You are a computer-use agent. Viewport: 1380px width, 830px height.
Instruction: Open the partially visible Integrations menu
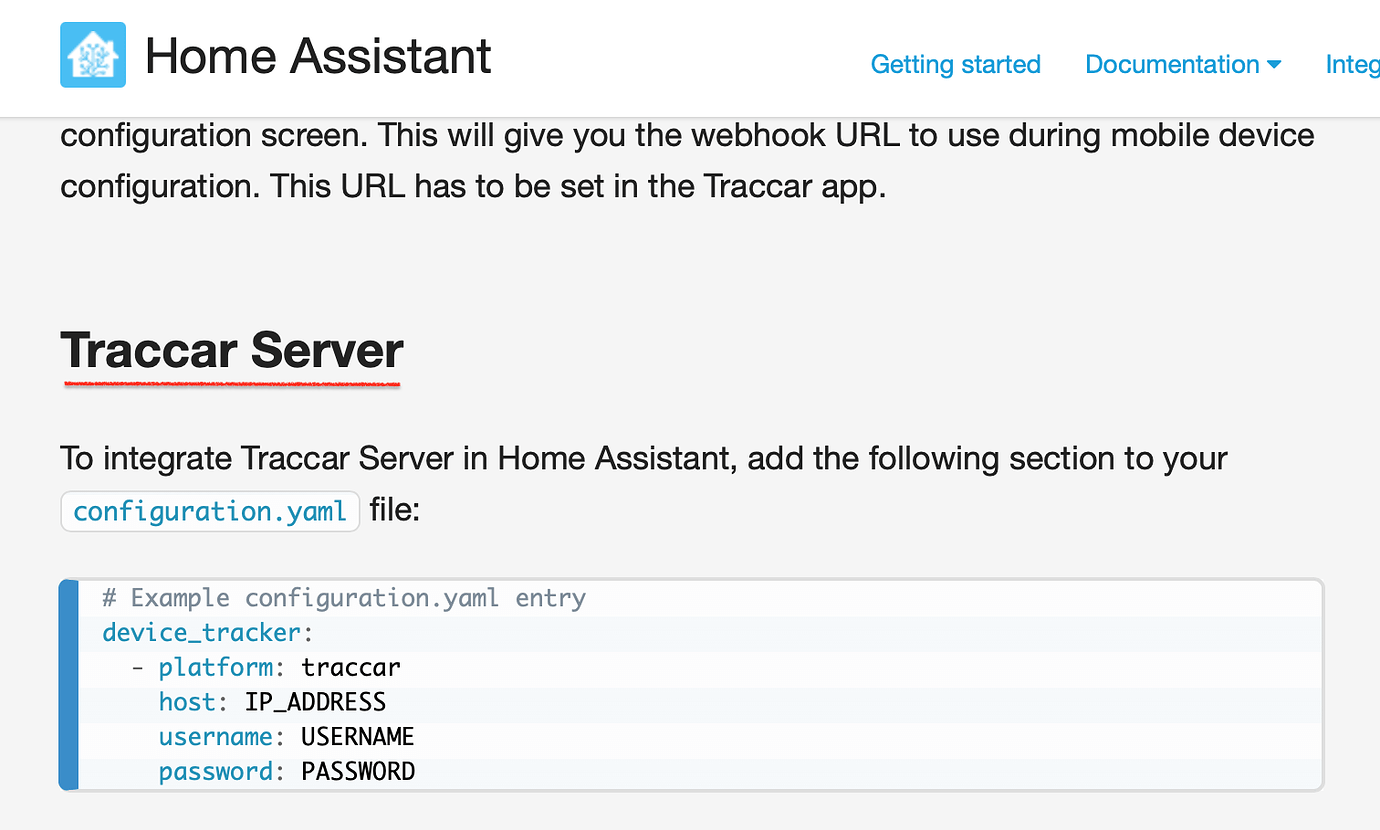pyautogui.click(x=1353, y=64)
